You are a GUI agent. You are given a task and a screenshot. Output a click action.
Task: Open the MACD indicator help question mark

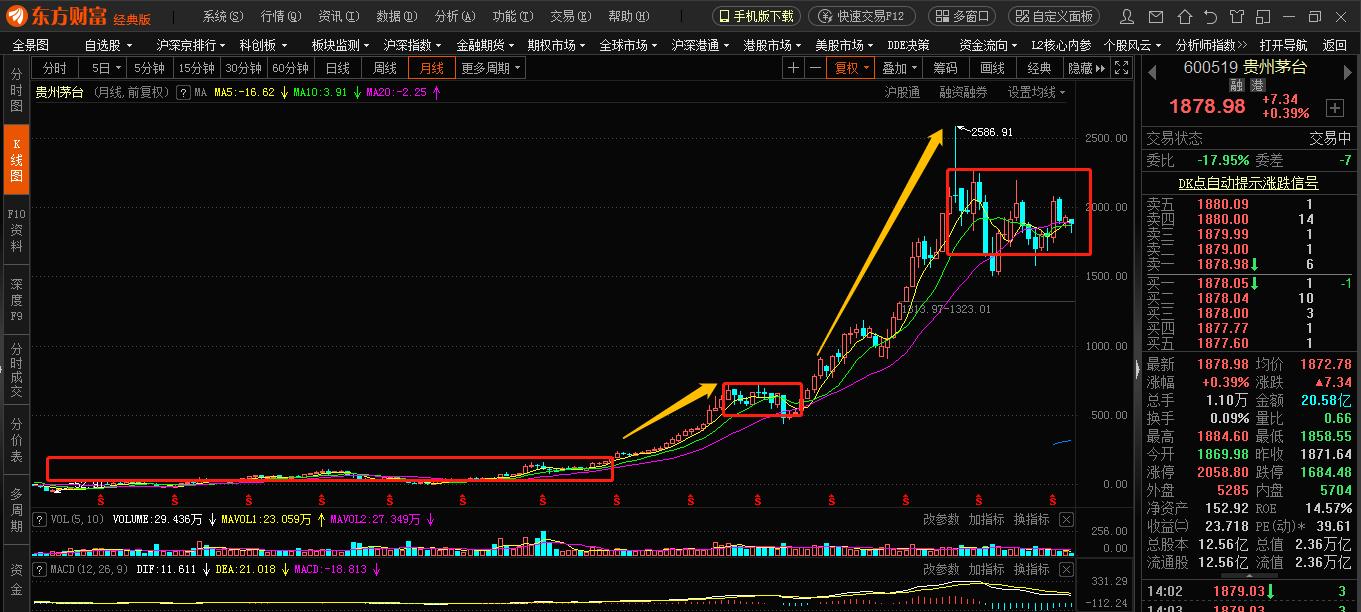[x=39, y=569]
